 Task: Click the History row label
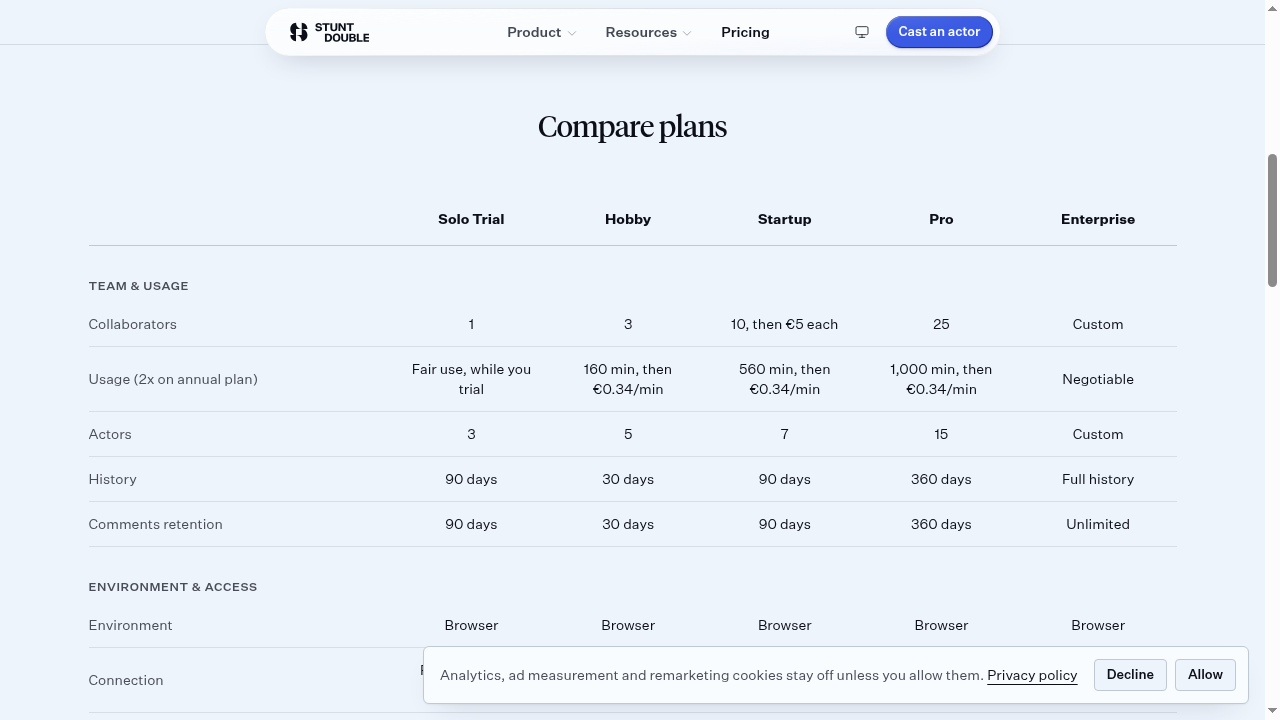click(112, 479)
